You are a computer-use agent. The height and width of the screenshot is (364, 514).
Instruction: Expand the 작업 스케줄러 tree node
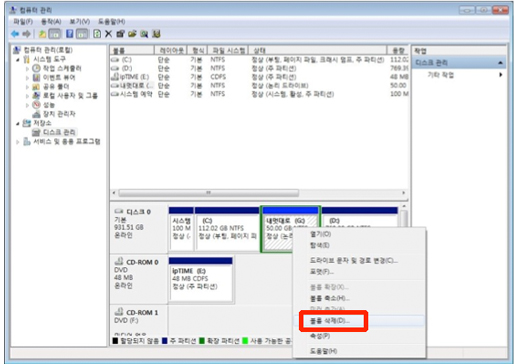[27, 69]
